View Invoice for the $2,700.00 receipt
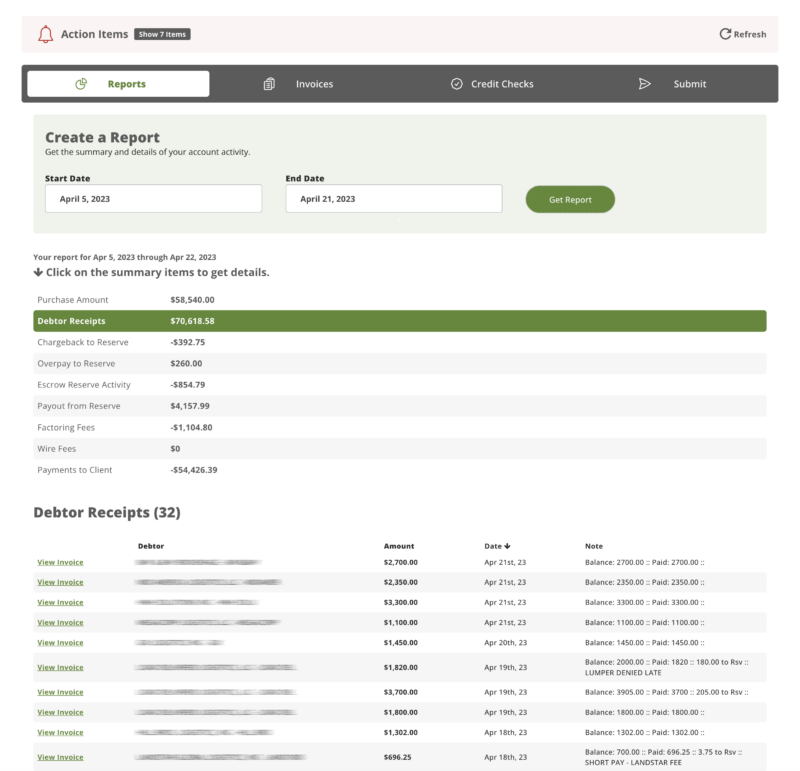This screenshot has height=771, width=800. point(60,562)
